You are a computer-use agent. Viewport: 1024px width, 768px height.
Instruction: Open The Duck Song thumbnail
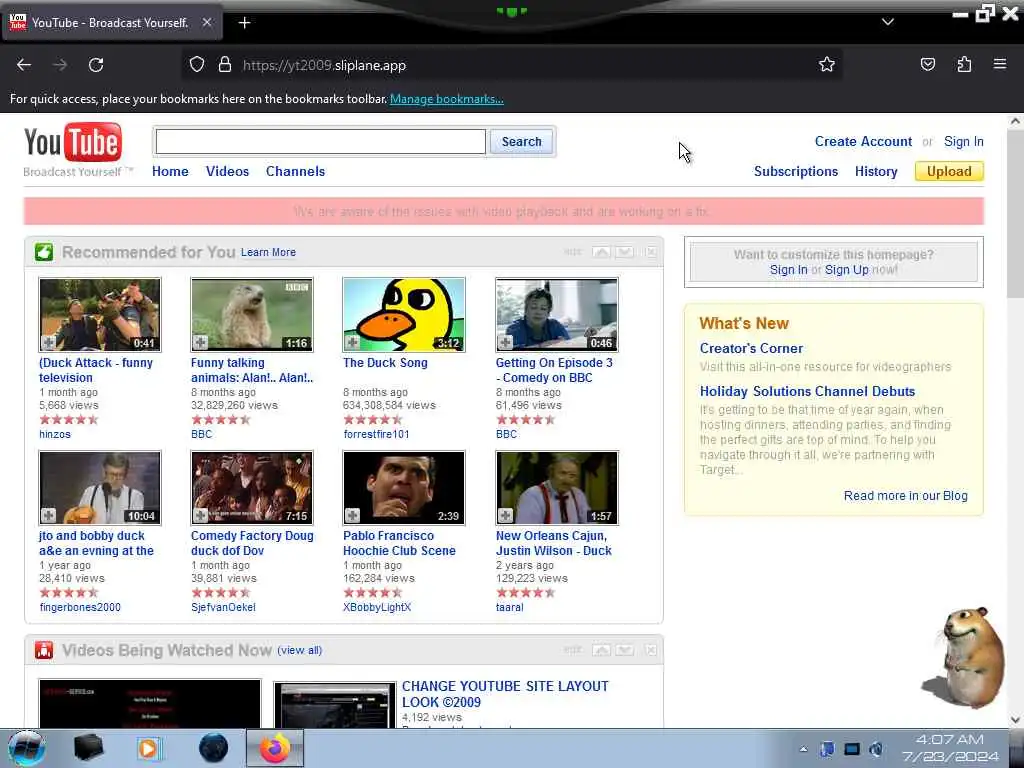tap(404, 315)
